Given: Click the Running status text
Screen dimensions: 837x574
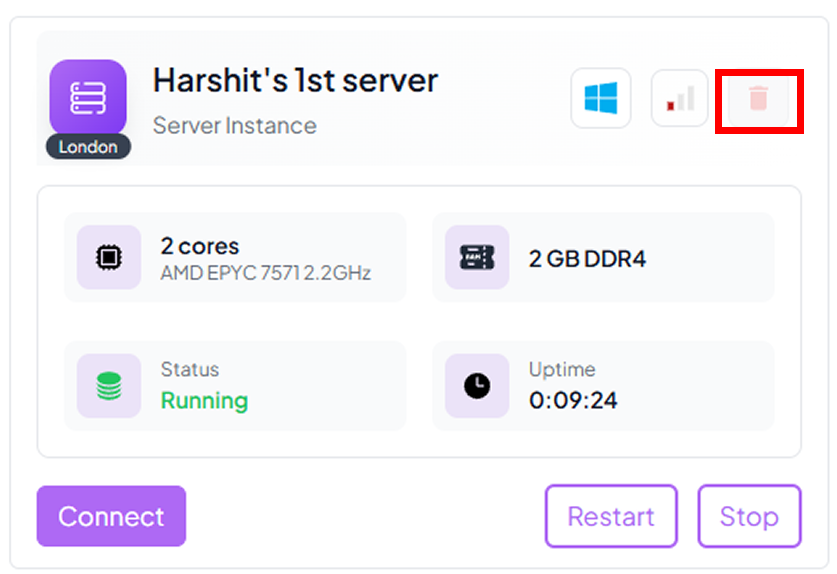Looking at the screenshot, I should pyautogui.click(x=204, y=401).
